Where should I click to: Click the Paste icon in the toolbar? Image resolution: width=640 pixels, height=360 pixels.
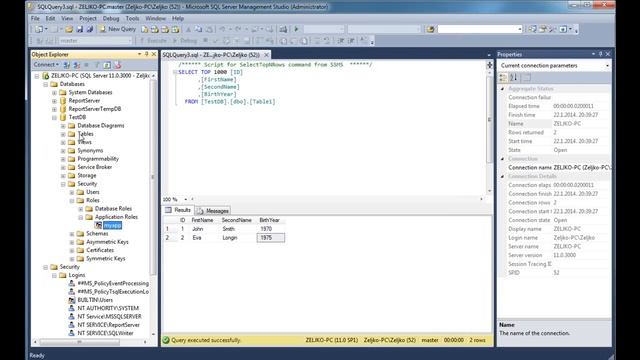click(209, 29)
